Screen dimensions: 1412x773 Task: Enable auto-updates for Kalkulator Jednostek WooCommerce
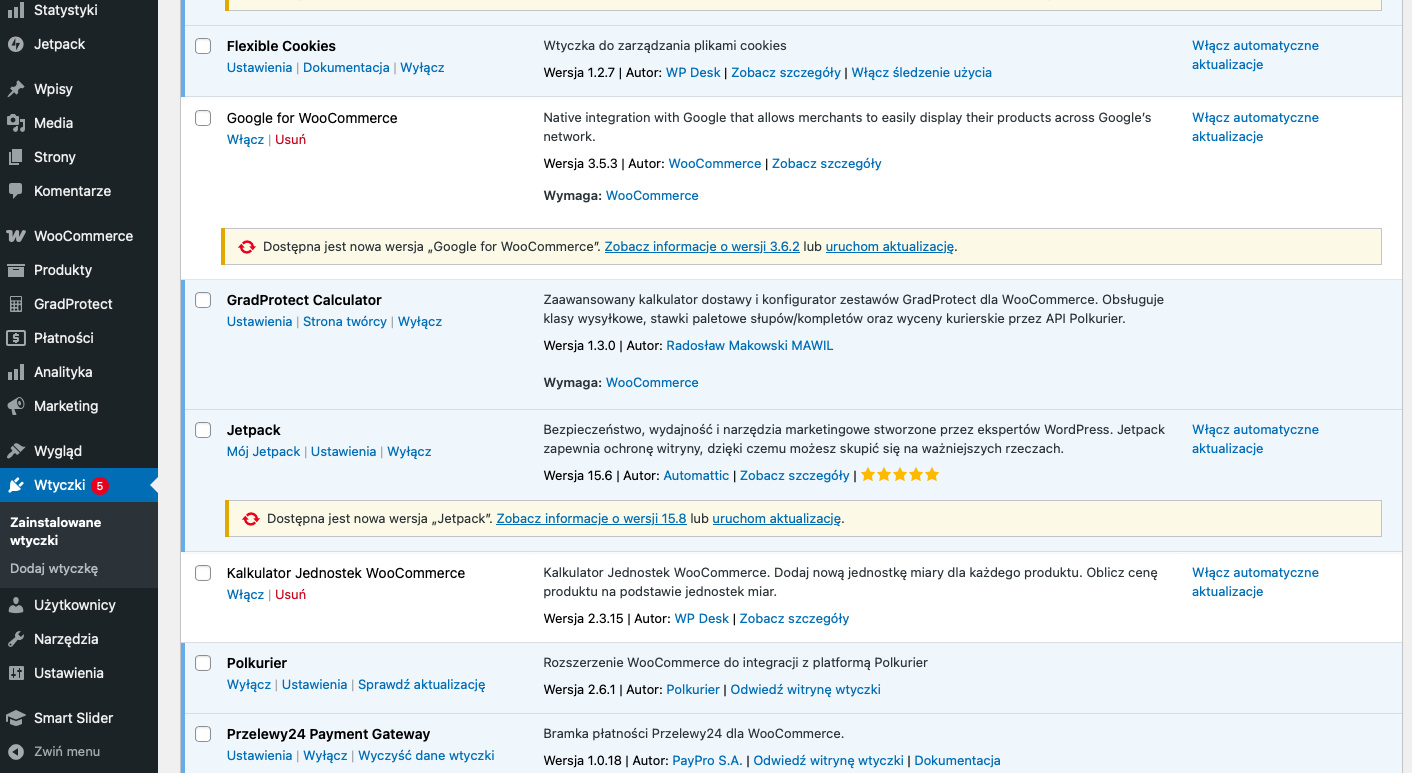pos(1255,582)
